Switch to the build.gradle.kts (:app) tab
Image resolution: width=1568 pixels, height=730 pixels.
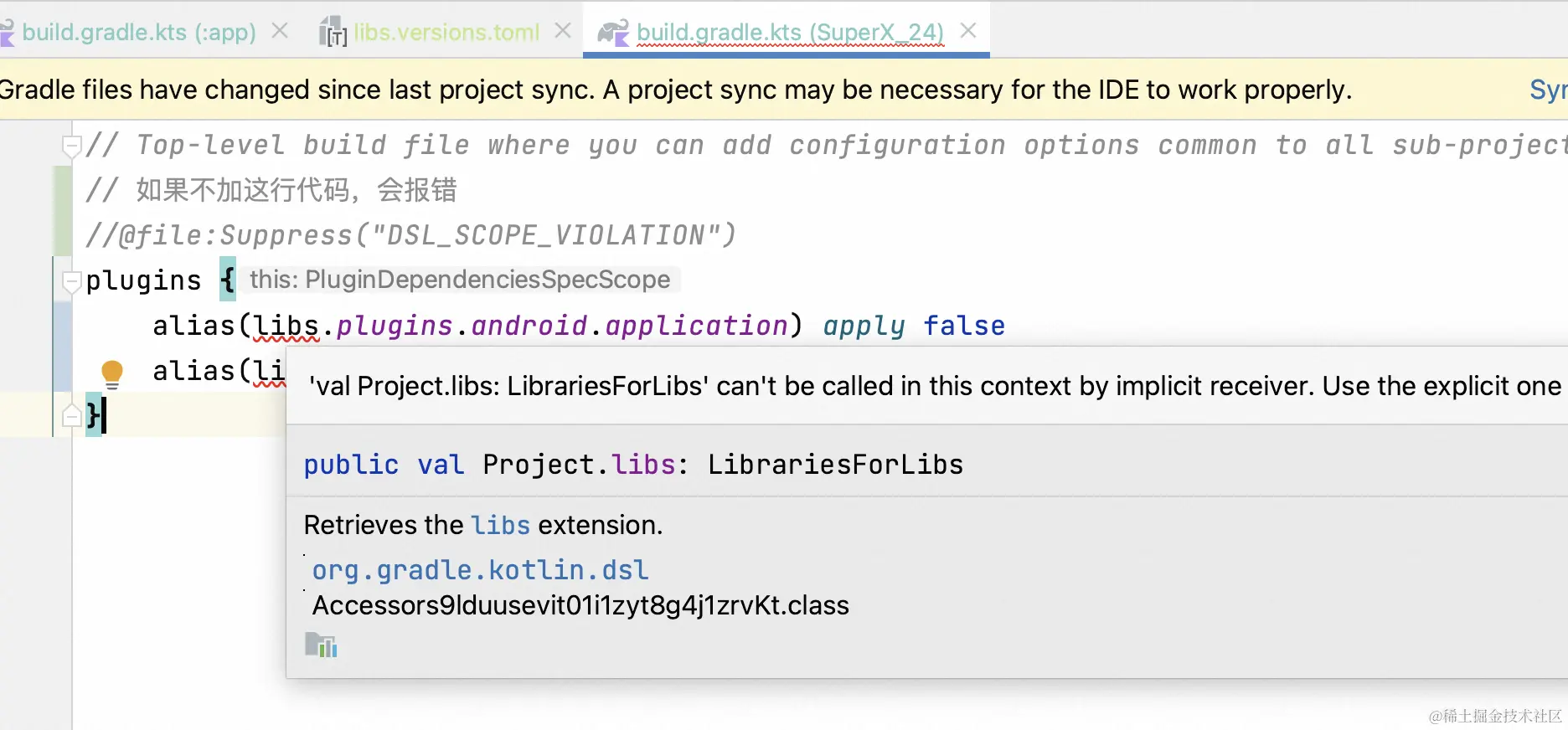point(138,33)
